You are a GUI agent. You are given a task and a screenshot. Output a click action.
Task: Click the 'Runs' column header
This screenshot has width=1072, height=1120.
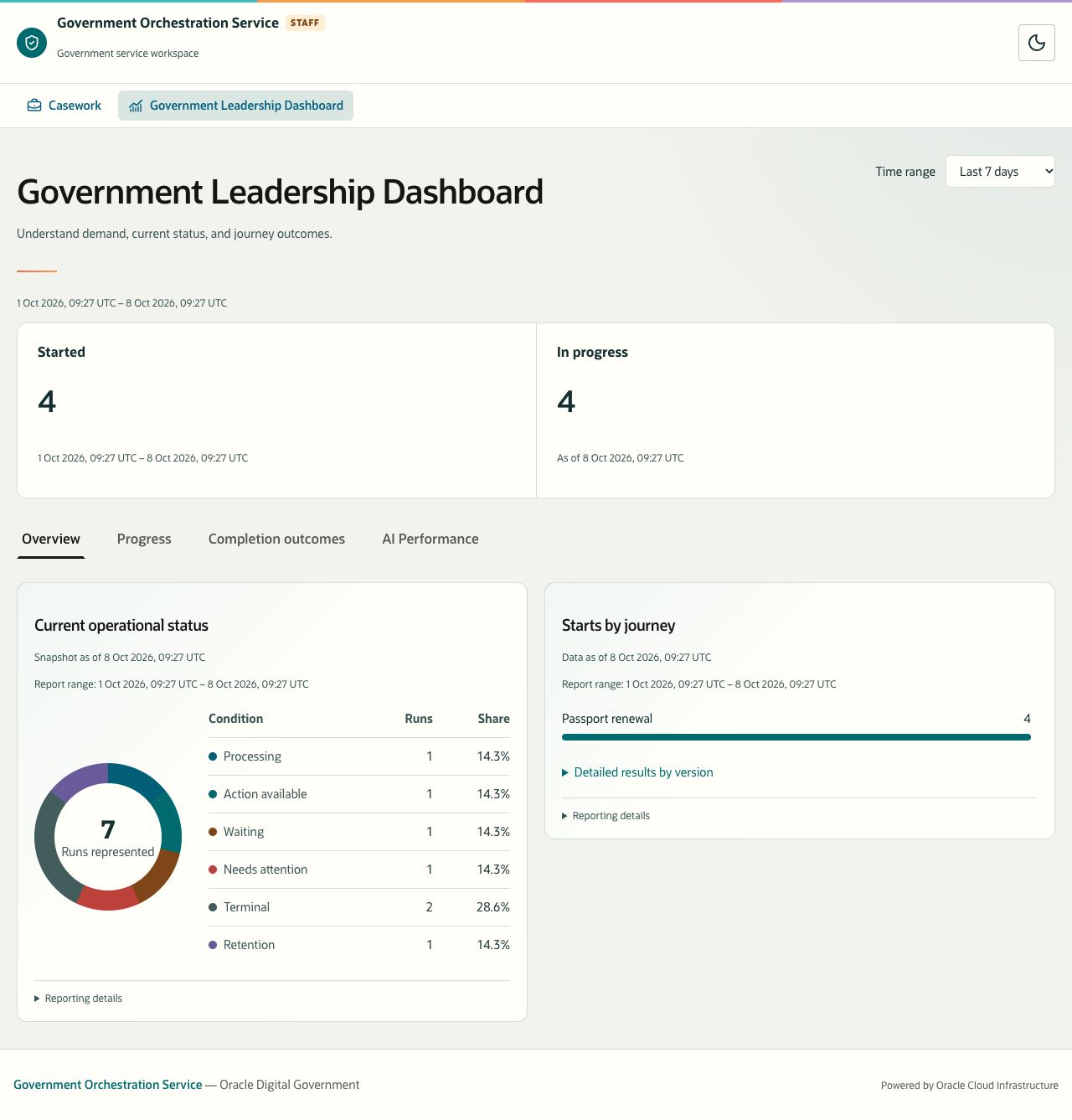[x=419, y=719]
